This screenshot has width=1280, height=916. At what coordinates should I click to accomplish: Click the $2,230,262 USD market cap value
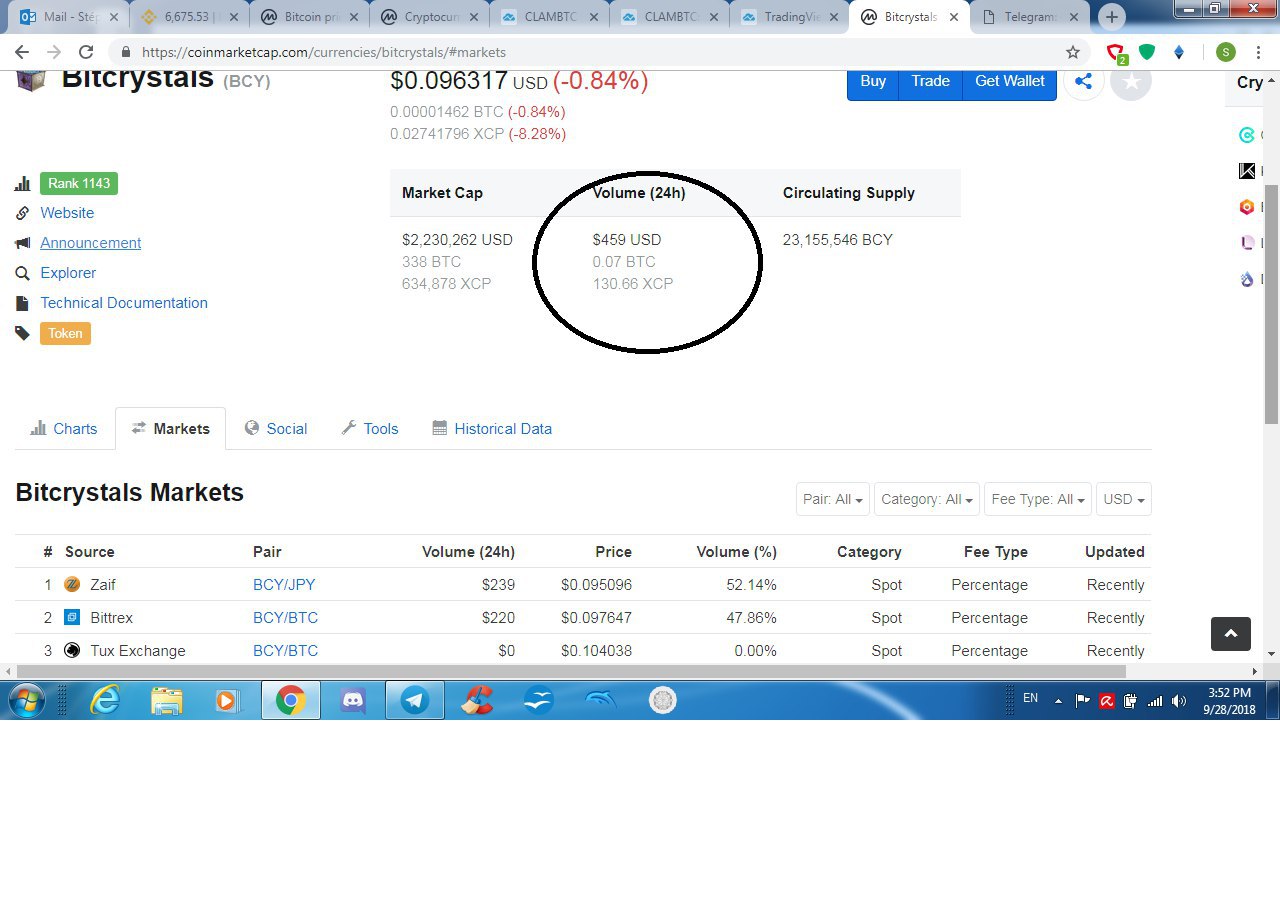[x=457, y=240]
